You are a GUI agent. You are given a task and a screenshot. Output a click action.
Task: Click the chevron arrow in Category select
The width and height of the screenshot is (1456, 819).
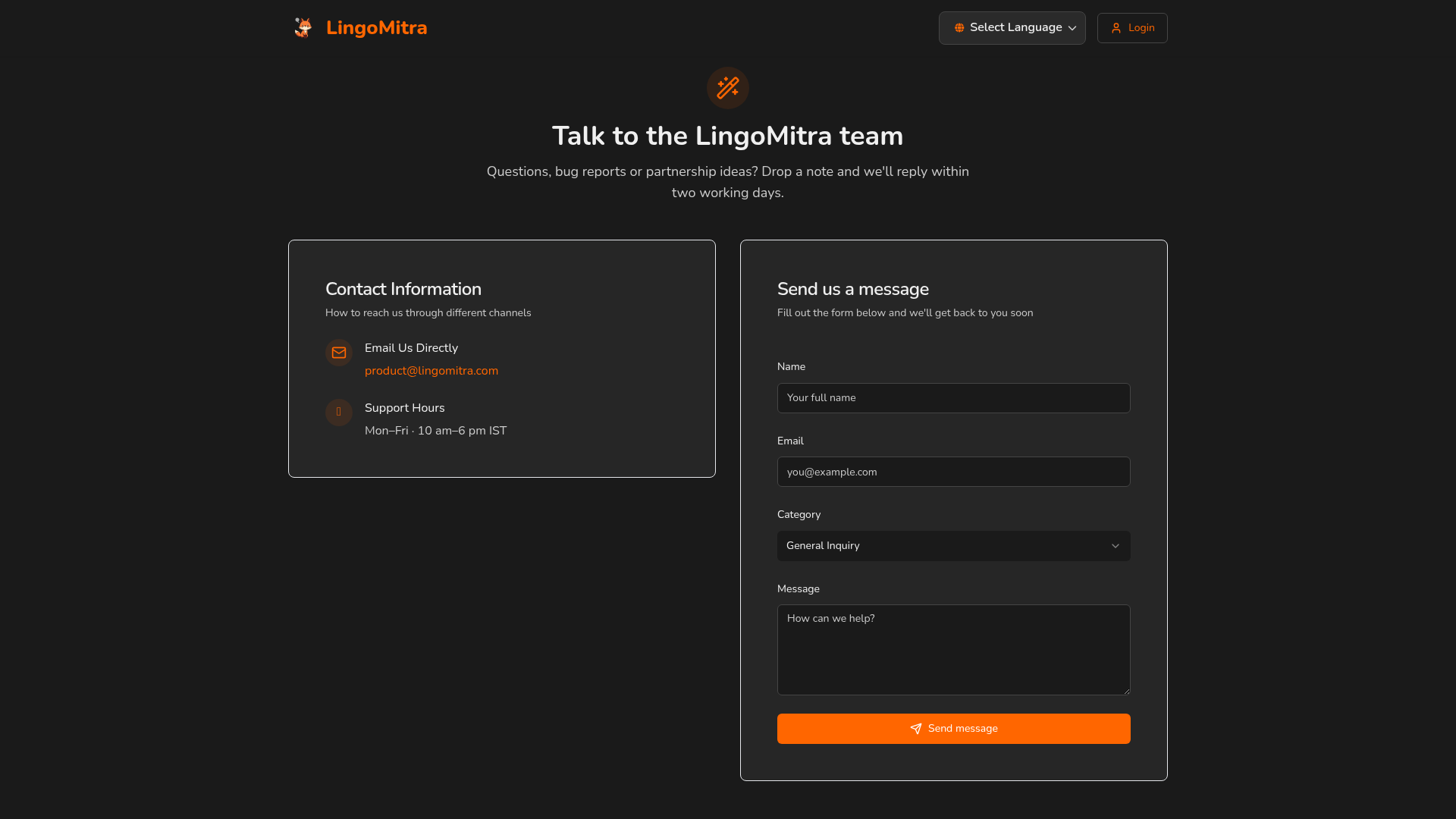pyautogui.click(x=1115, y=546)
